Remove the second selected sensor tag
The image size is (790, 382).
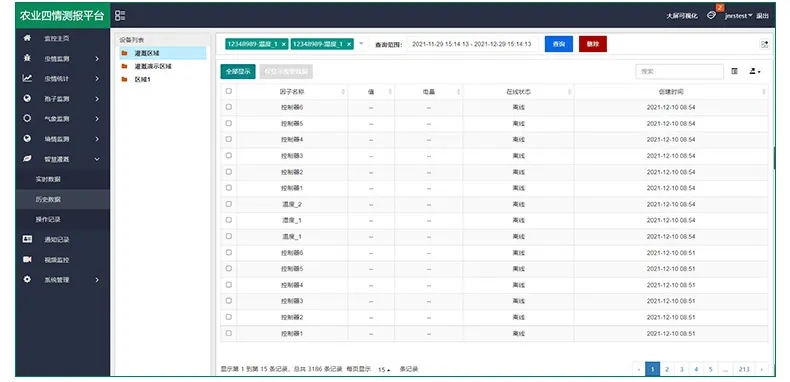click(349, 44)
